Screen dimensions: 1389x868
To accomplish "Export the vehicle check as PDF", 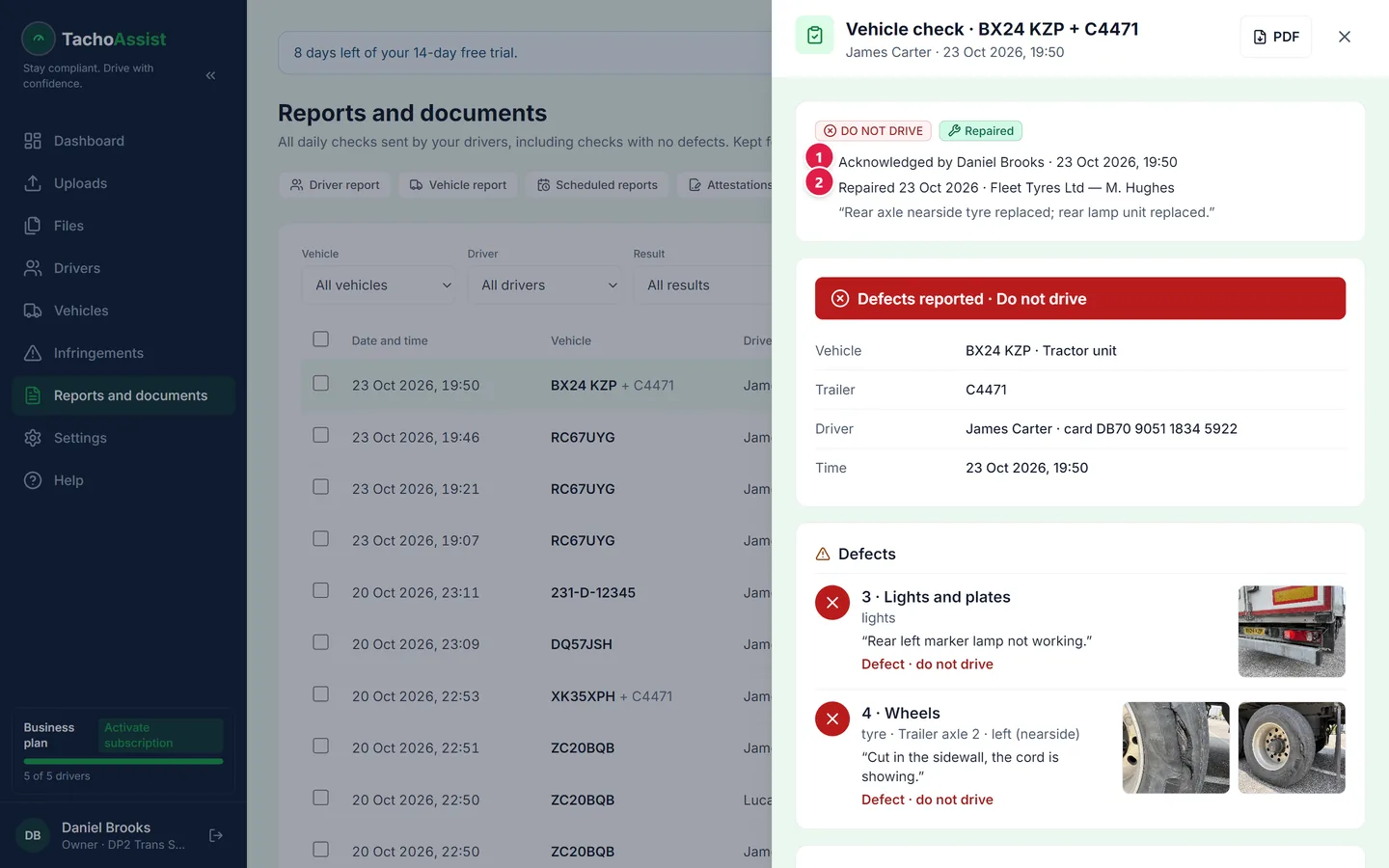I will point(1275,37).
